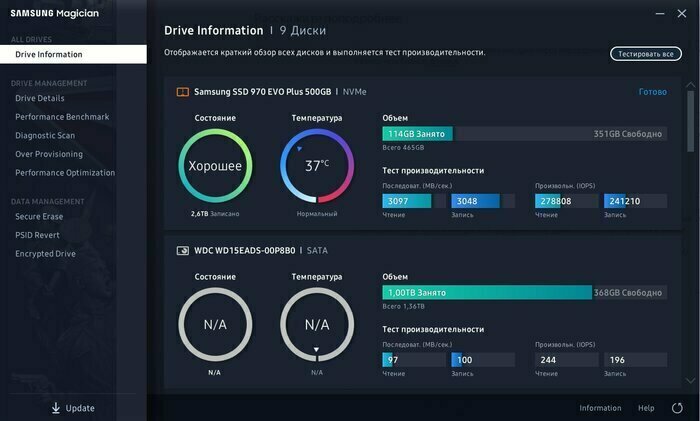Click WDC sequential read value 97

[393, 360]
